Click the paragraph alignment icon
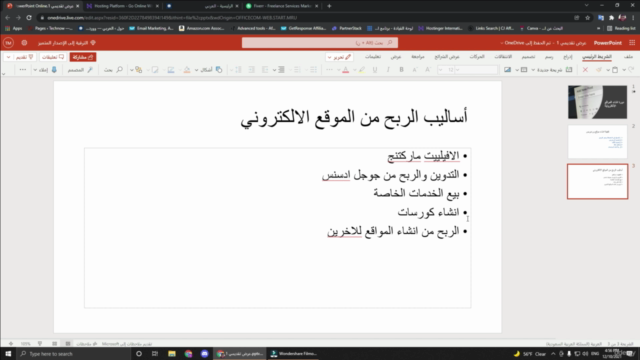Screen dimensions: 640x360 pos(281,70)
